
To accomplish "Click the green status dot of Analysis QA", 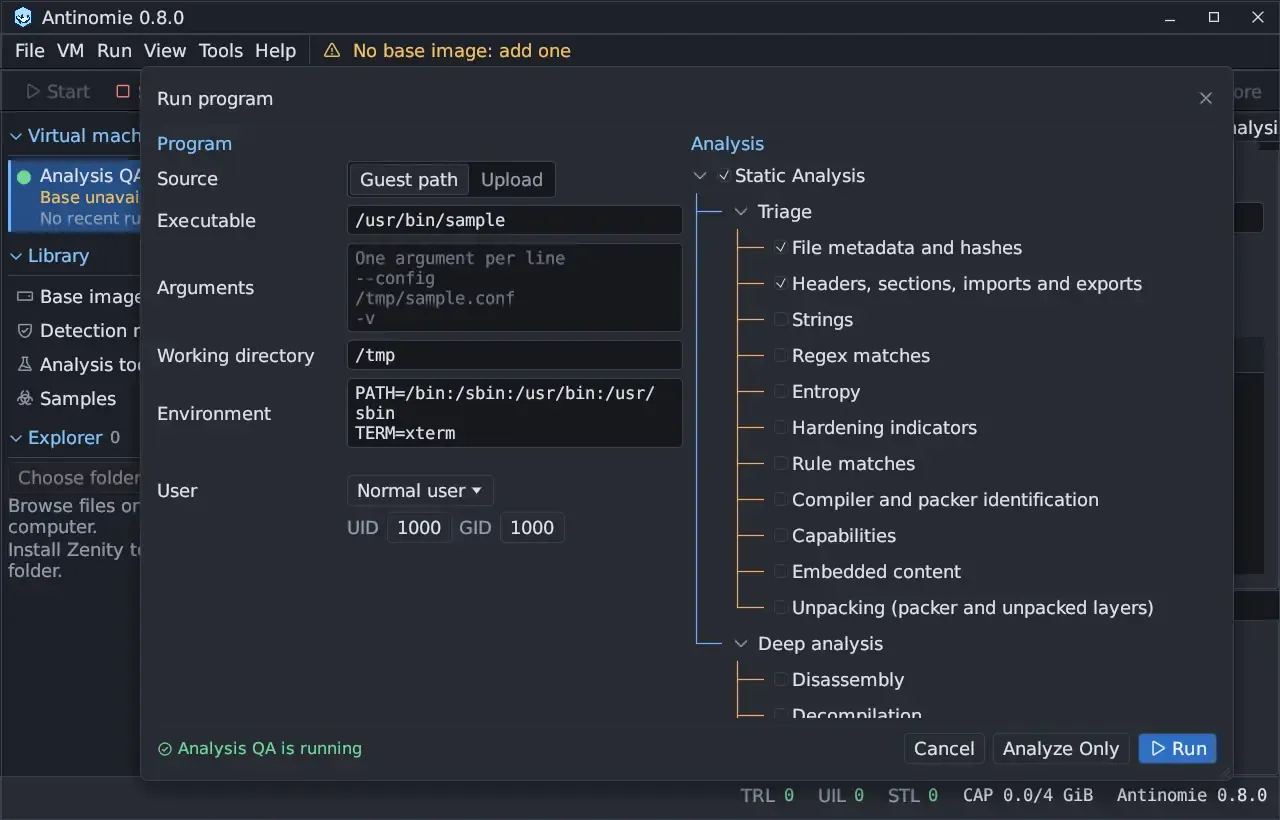I will (x=24, y=177).
